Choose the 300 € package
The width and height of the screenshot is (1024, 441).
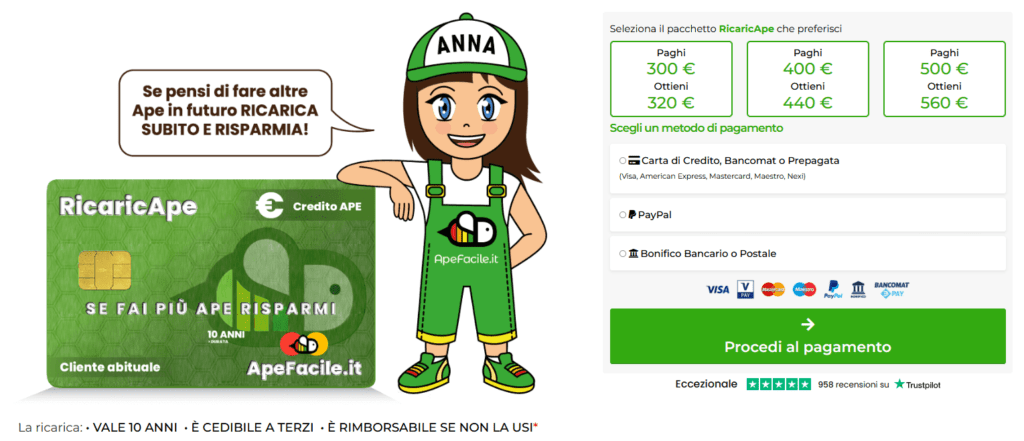[671, 78]
